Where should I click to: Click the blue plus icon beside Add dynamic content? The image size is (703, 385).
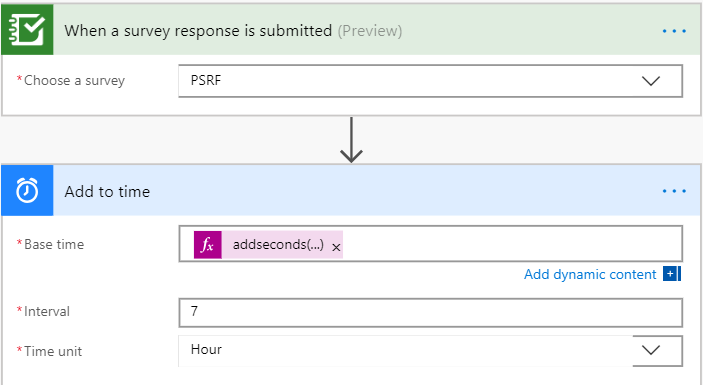tap(672, 274)
